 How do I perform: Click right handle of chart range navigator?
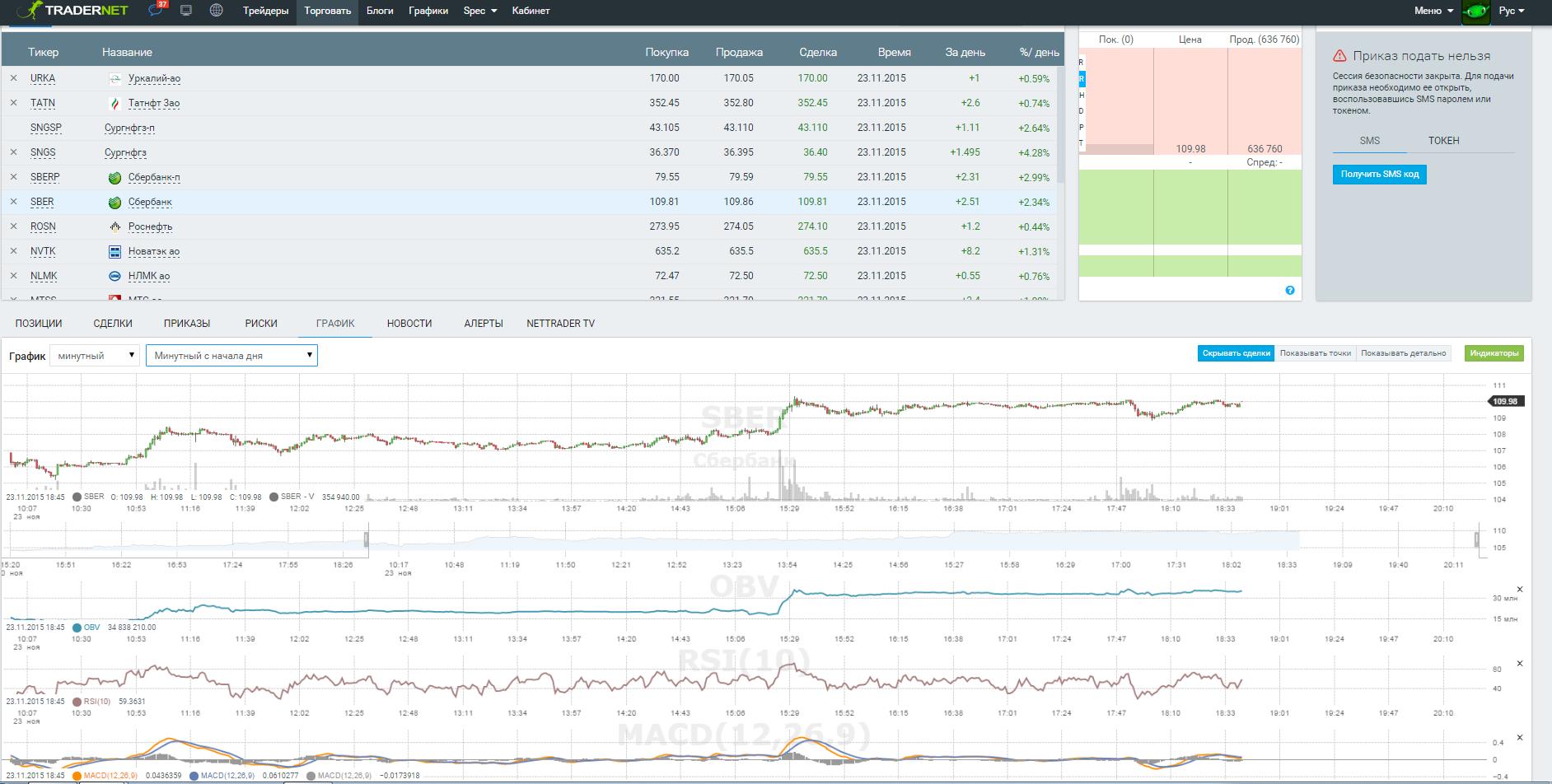(1477, 540)
